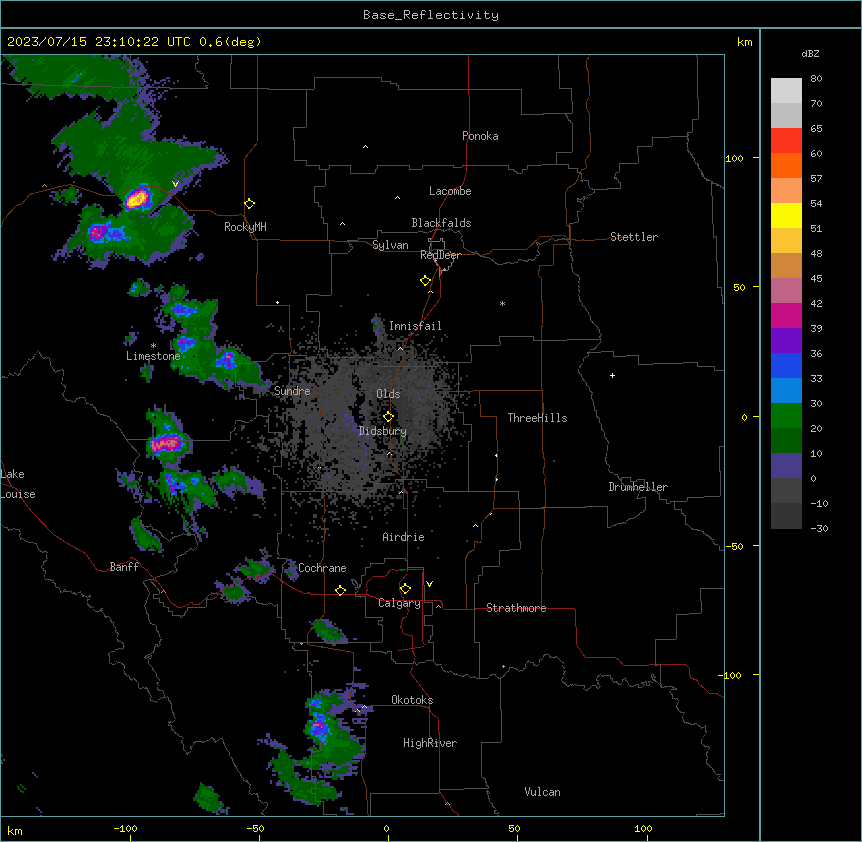862x842 pixels.
Task: Click the Banff label
Action: click(x=124, y=567)
